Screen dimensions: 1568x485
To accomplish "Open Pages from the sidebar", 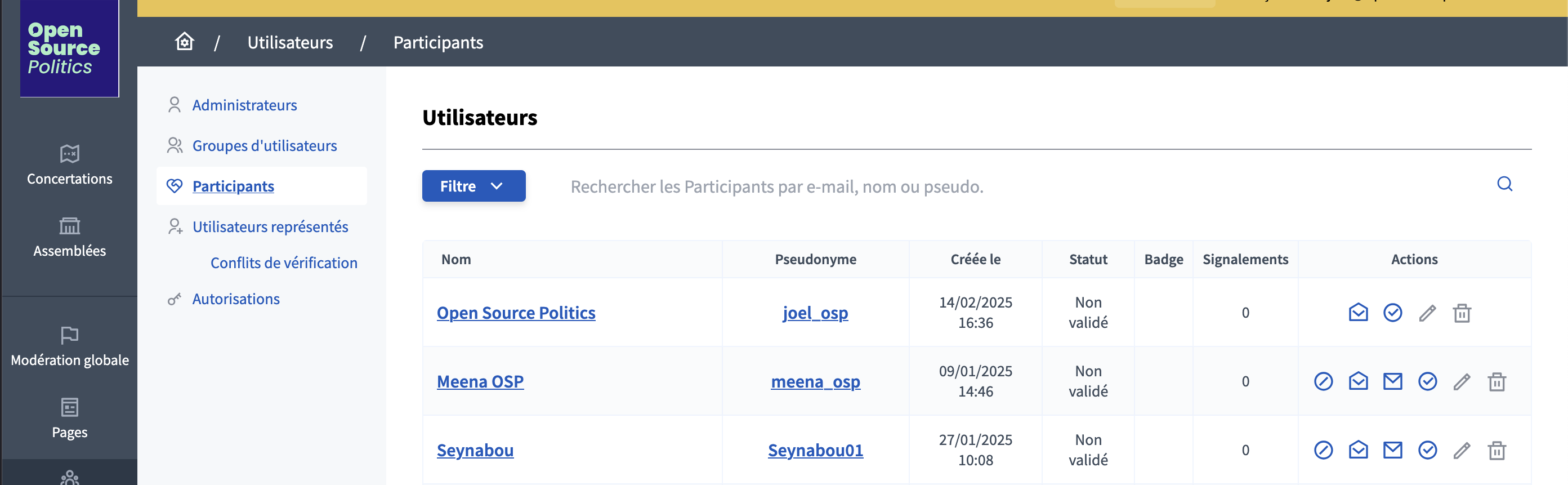I will [x=69, y=419].
